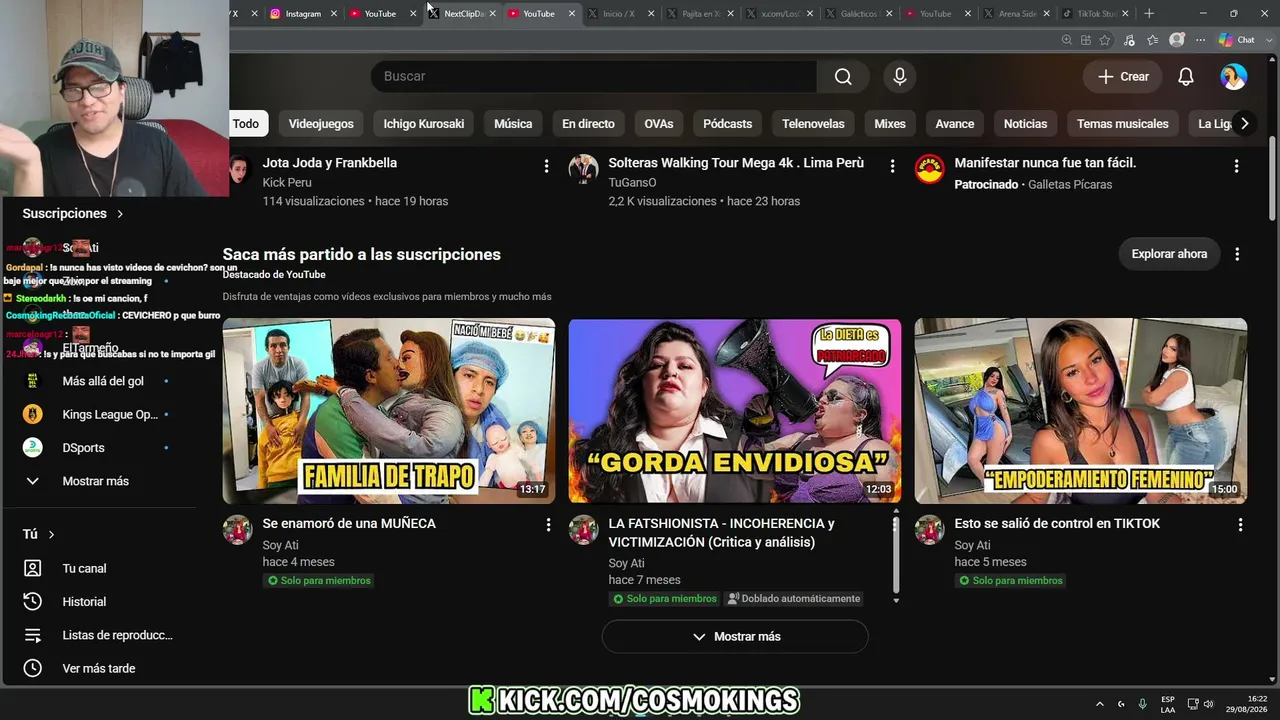The image size is (1280, 720).
Task: Filter by Avance chip
Action: click(955, 124)
